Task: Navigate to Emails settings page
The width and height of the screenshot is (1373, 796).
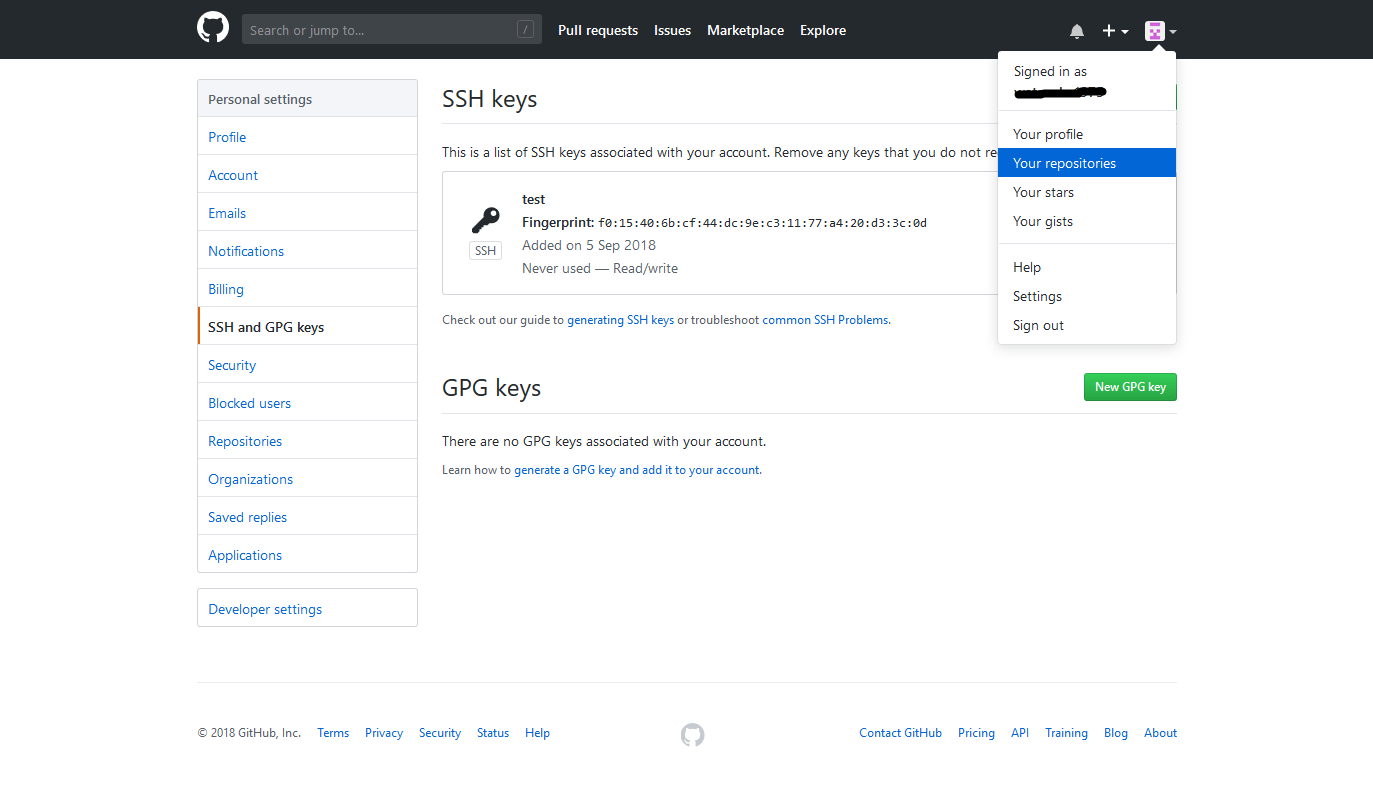Action: [x=227, y=213]
